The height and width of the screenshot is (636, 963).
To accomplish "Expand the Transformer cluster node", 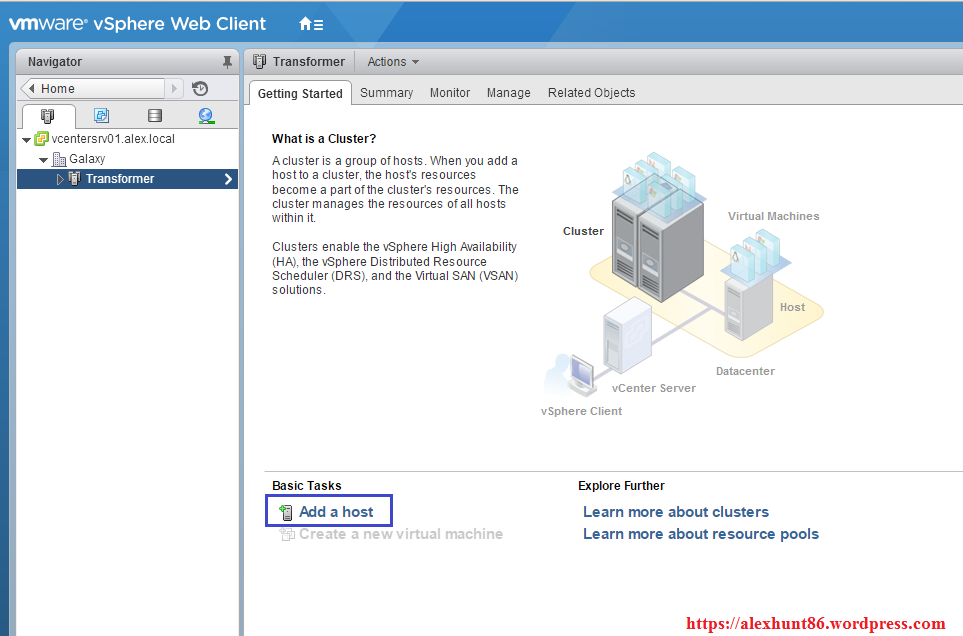I will point(60,179).
